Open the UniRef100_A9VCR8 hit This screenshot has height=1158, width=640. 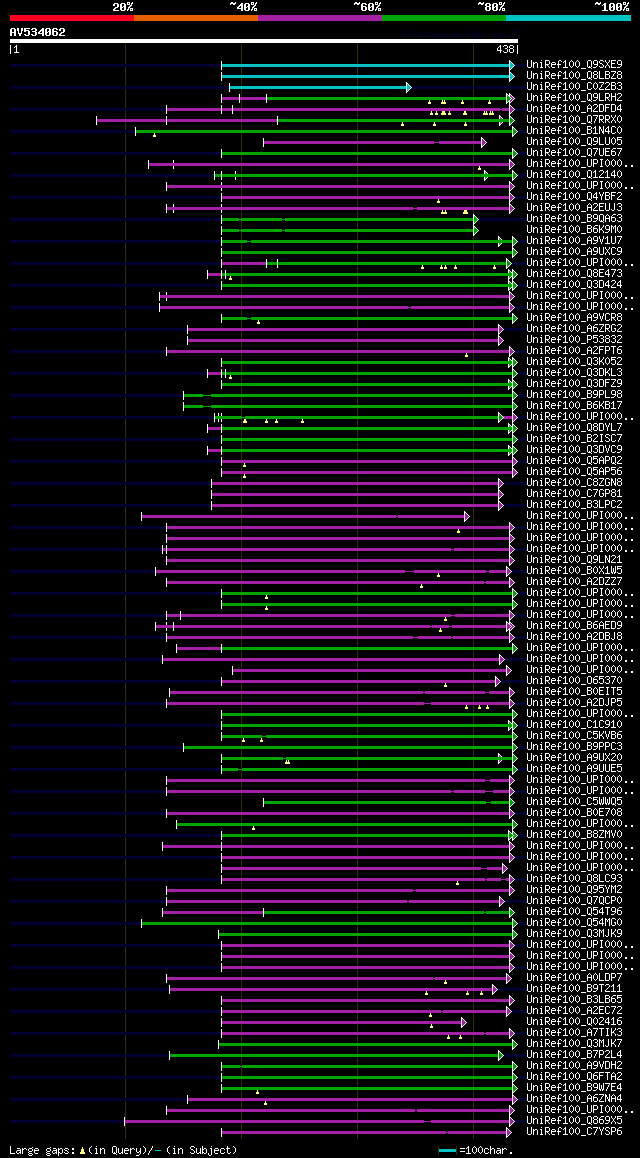point(574,318)
